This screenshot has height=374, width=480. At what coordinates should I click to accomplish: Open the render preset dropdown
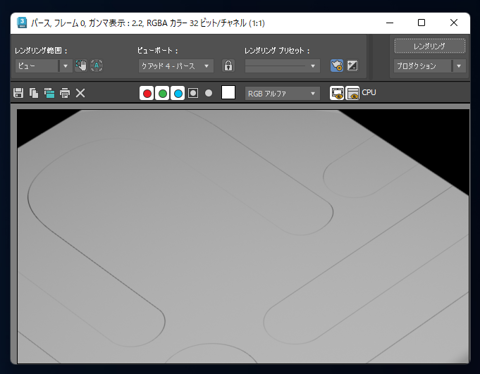point(282,66)
